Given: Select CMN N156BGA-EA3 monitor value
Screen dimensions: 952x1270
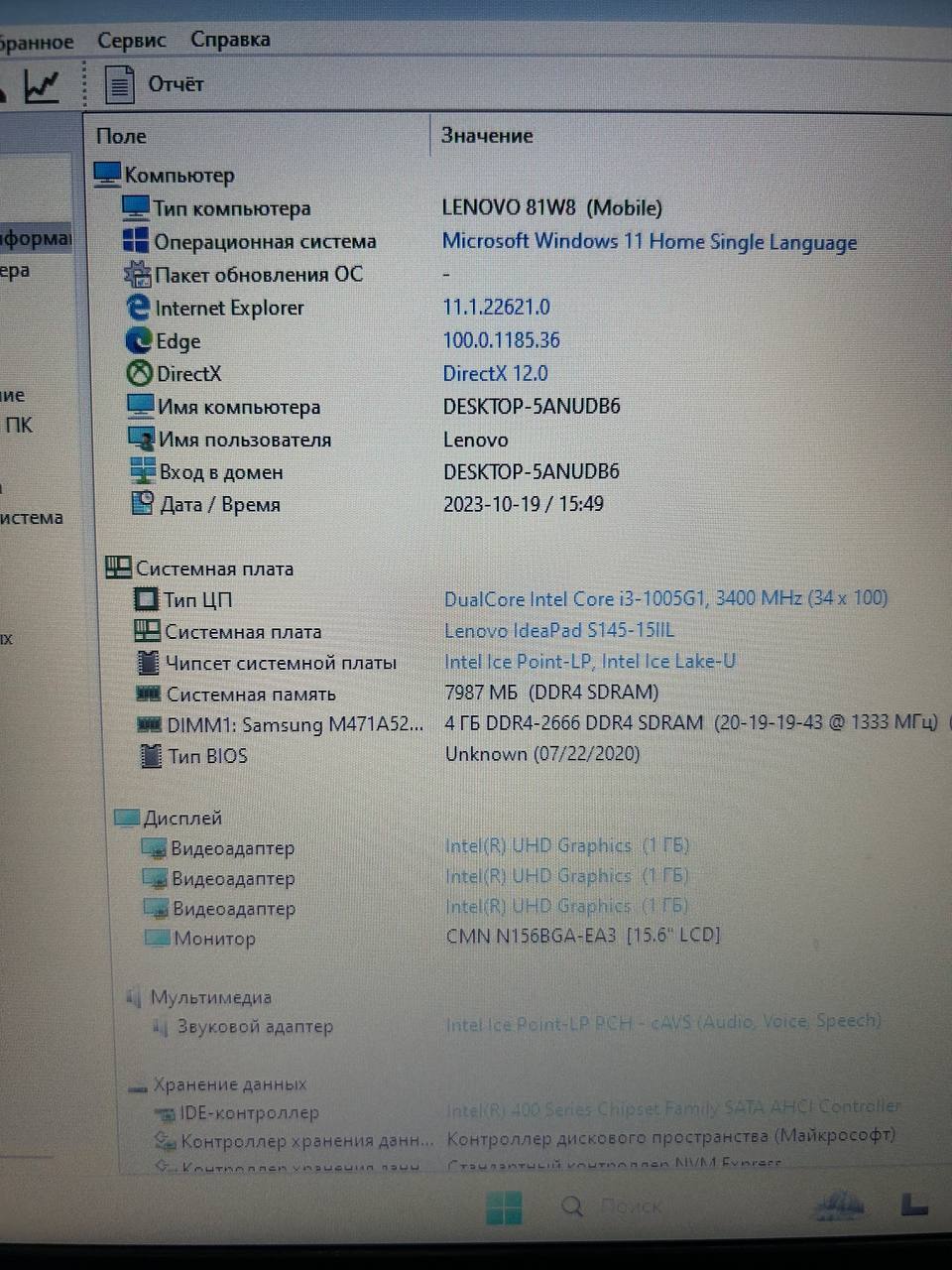Looking at the screenshot, I should (x=583, y=935).
